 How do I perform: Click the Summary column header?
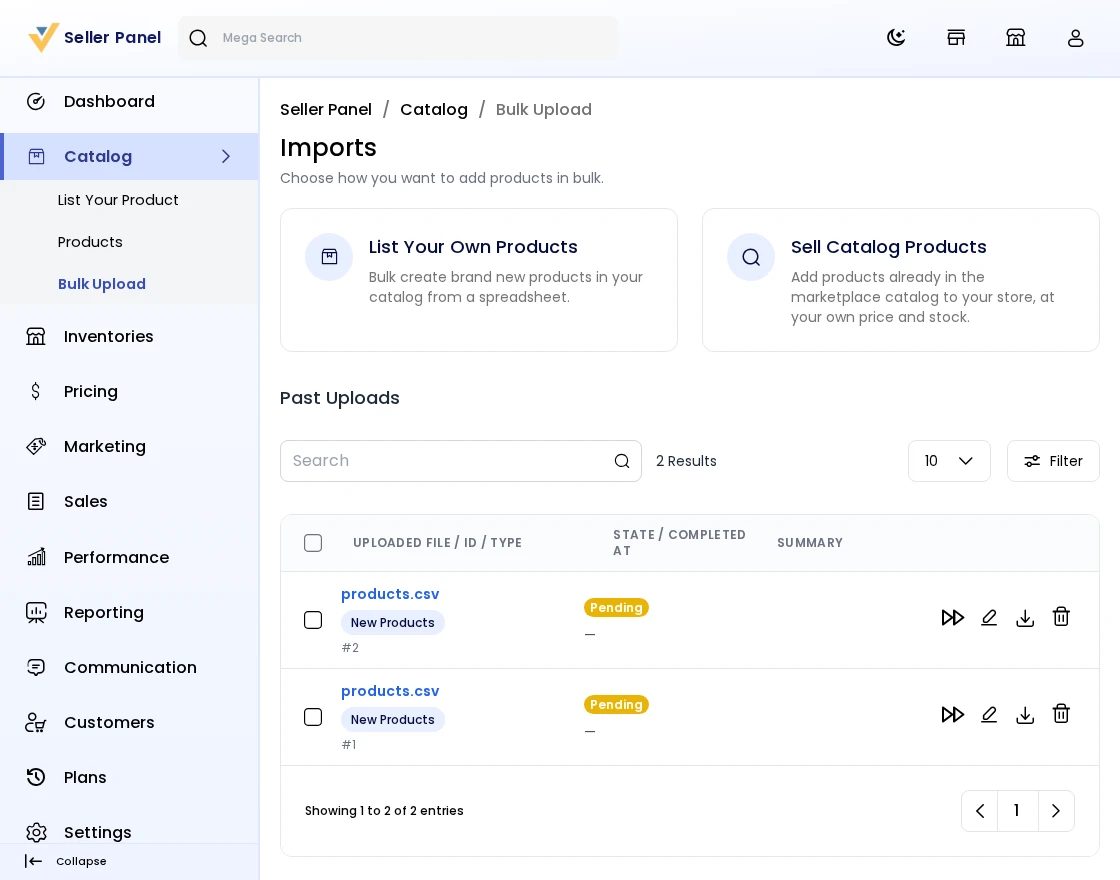pyautogui.click(x=810, y=543)
